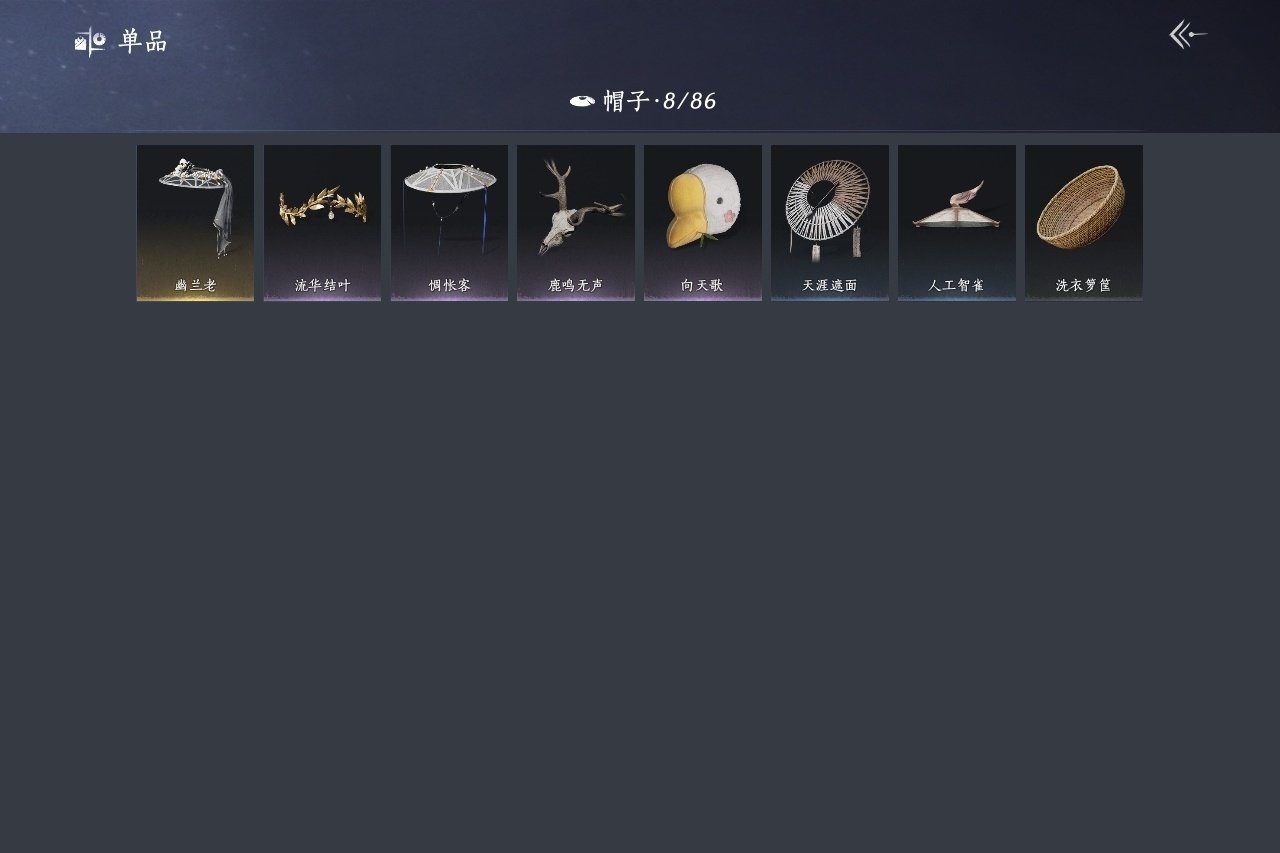The height and width of the screenshot is (853, 1280).
Task: Select the 单品 wardrobe icon
Action: point(90,42)
